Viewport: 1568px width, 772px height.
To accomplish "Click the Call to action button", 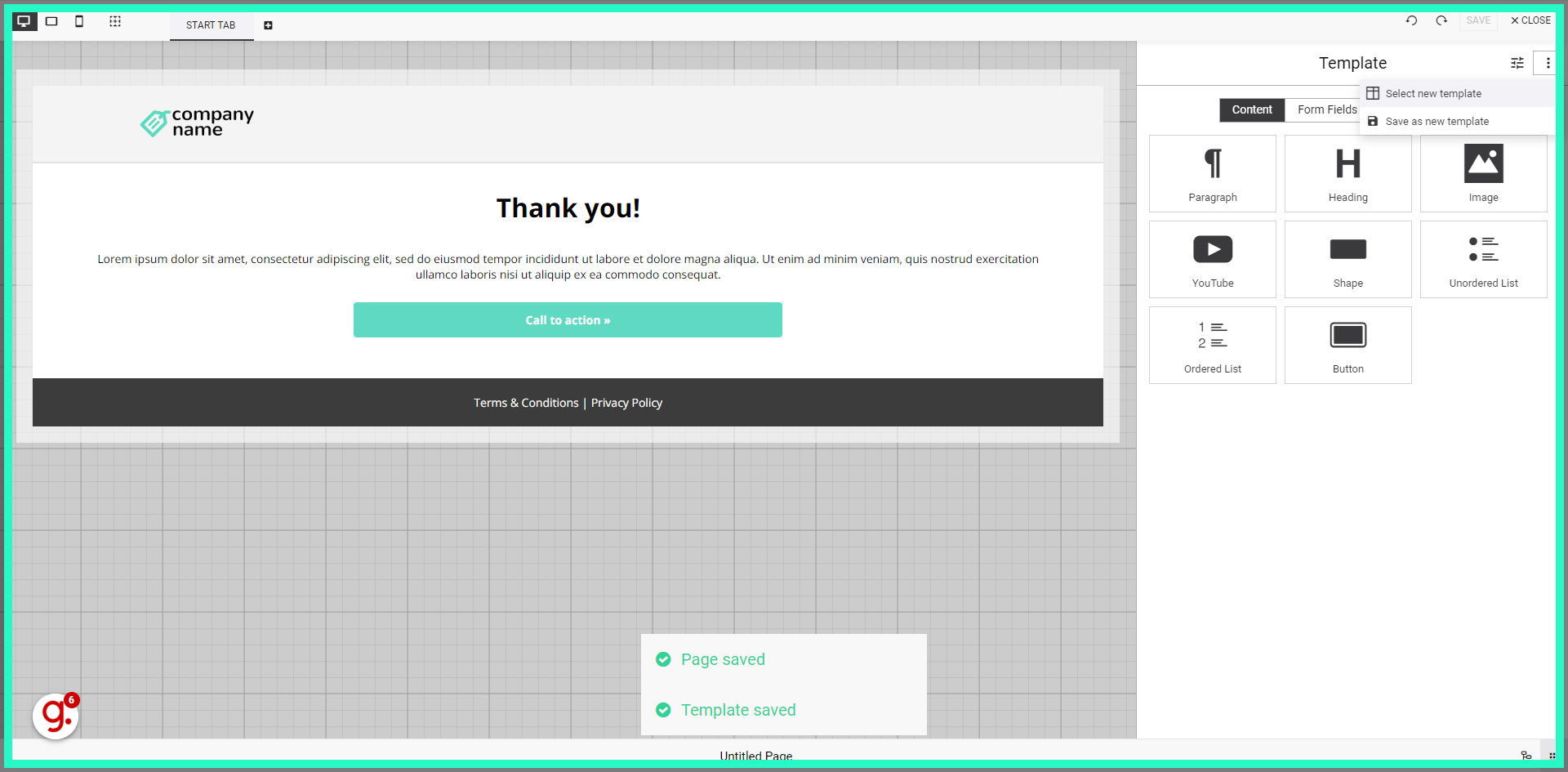I will (x=568, y=320).
